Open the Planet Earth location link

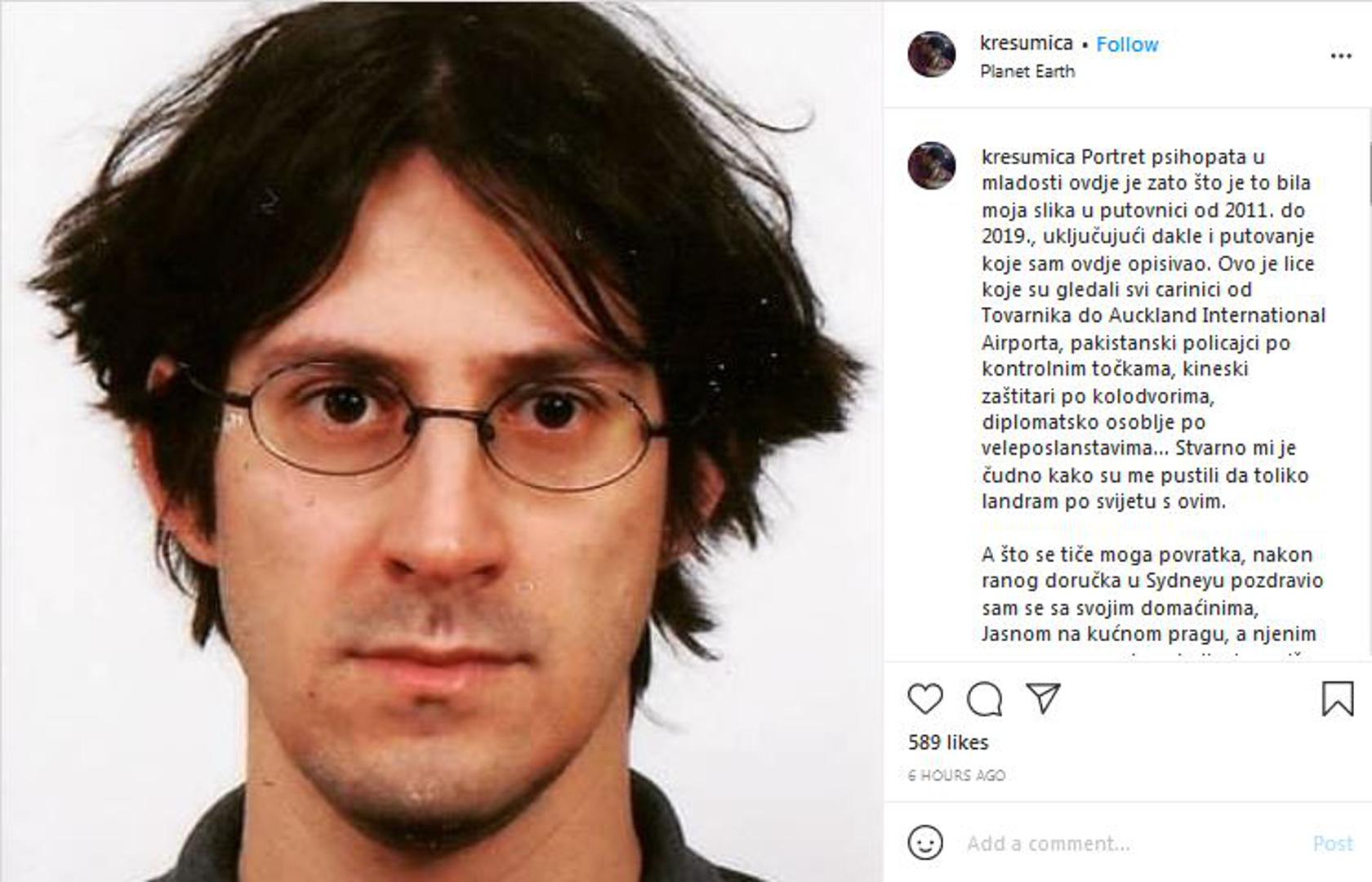click(x=1027, y=71)
